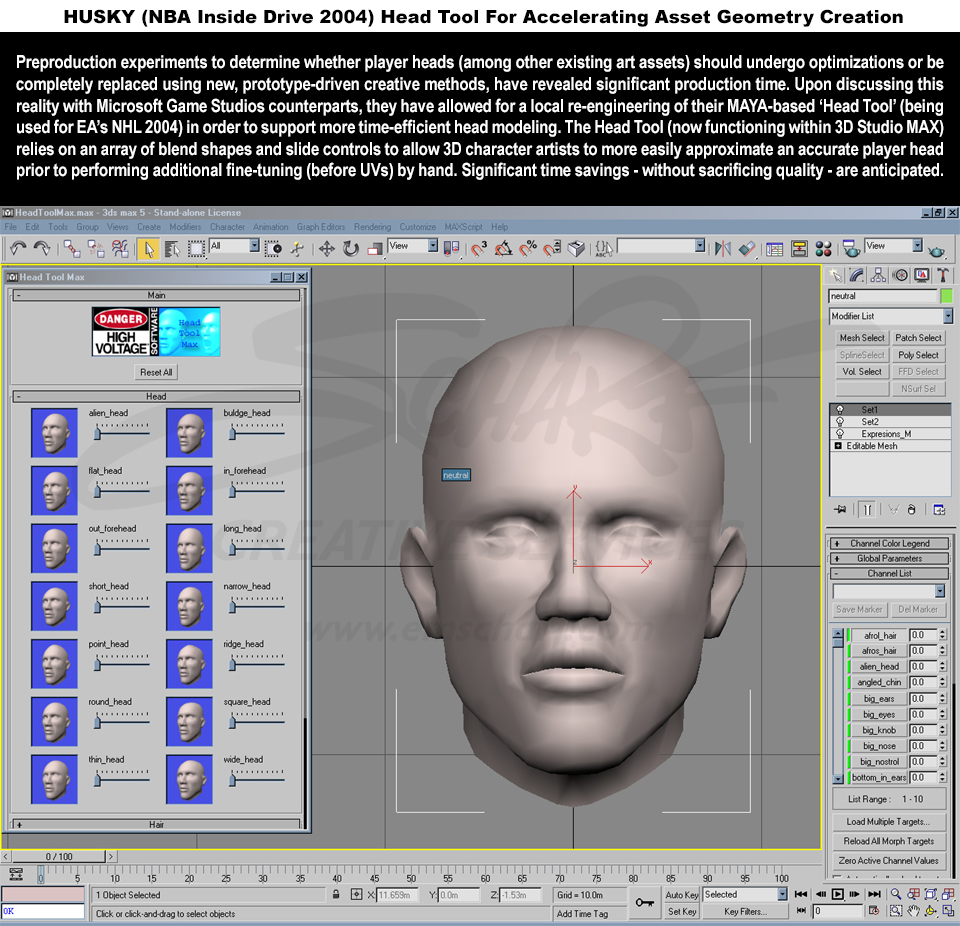
Task: Toggle lightbulb for Set2 modifier
Action: pos(839,421)
